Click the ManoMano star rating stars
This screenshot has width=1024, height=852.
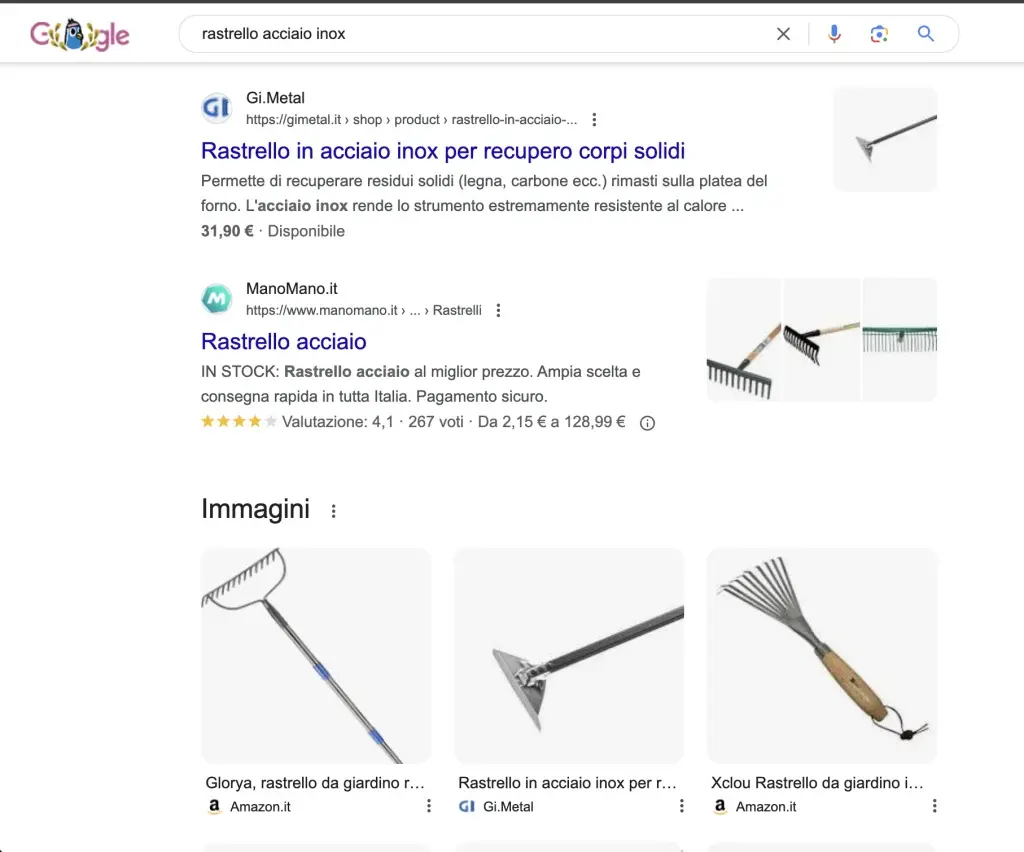point(238,421)
